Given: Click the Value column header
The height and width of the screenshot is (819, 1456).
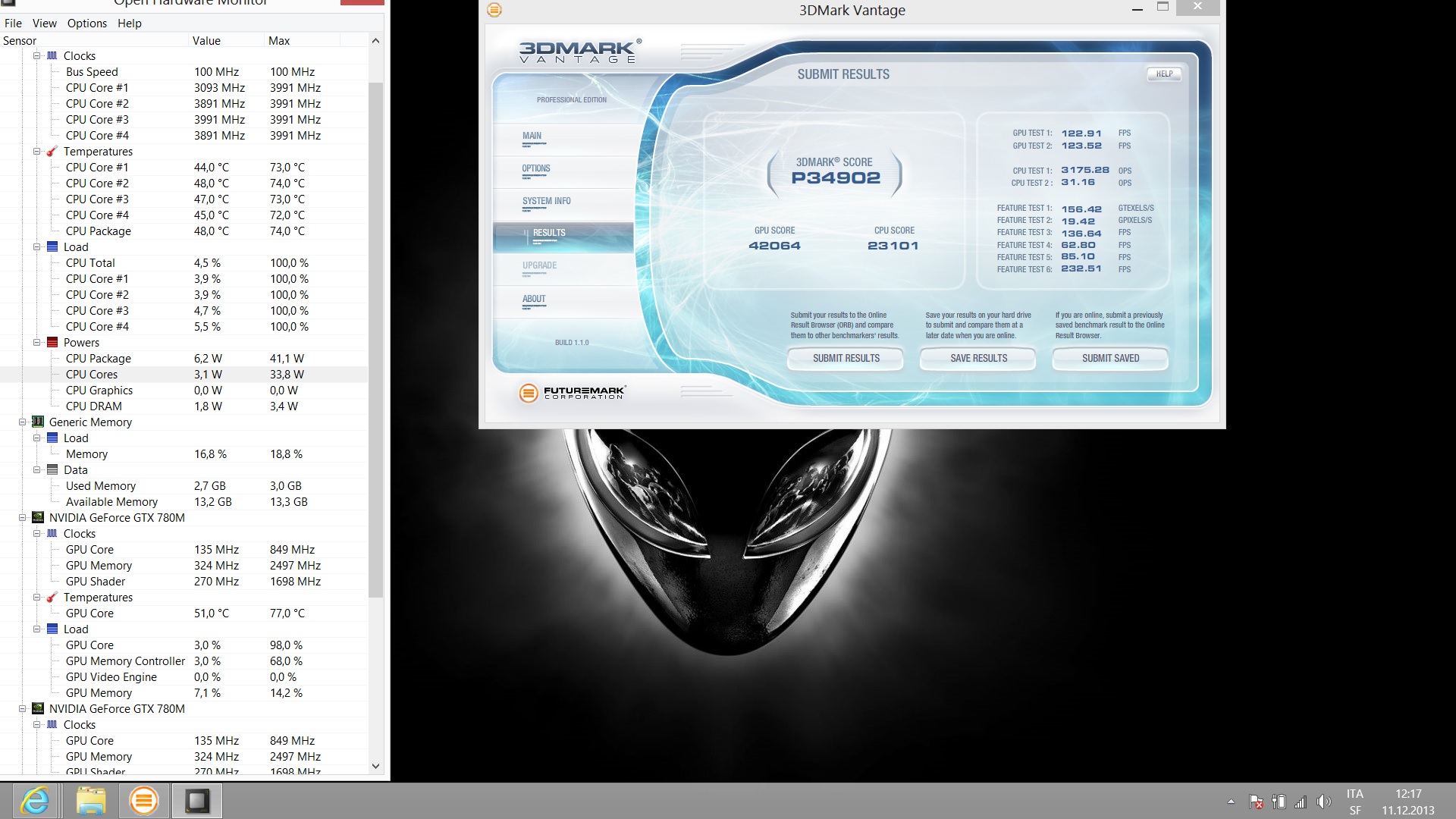Looking at the screenshot, I should 226,41.
